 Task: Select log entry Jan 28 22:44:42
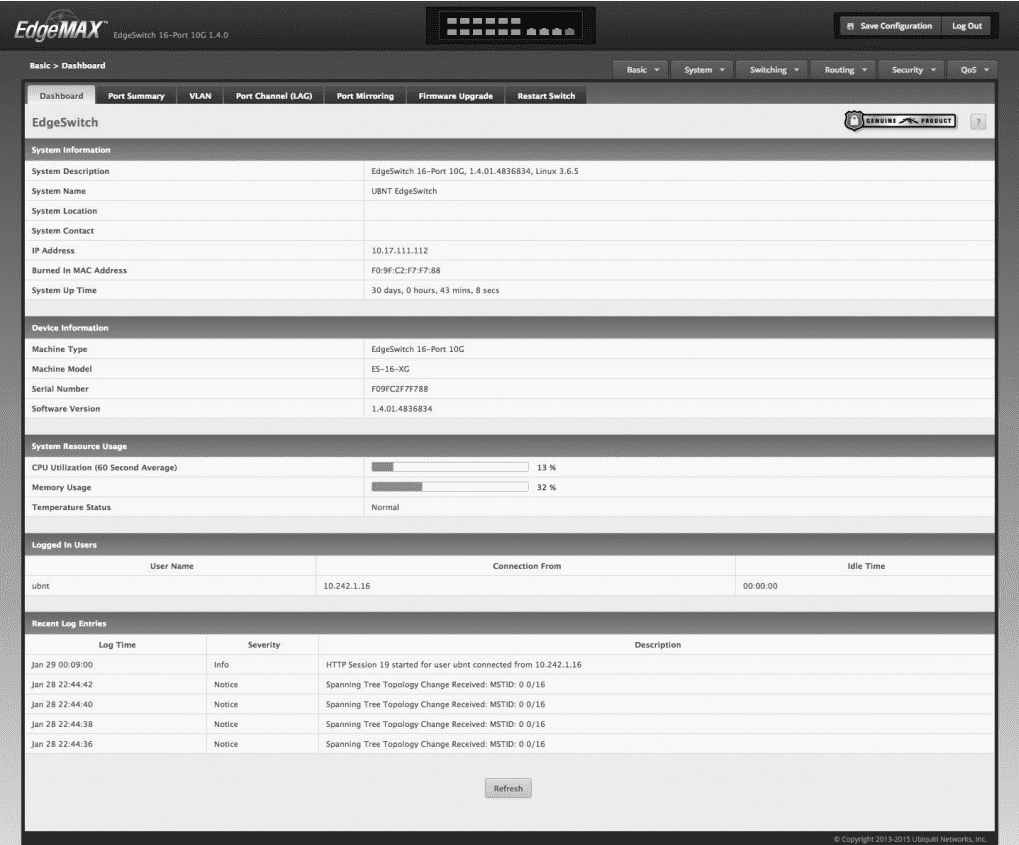pos(510,684)
